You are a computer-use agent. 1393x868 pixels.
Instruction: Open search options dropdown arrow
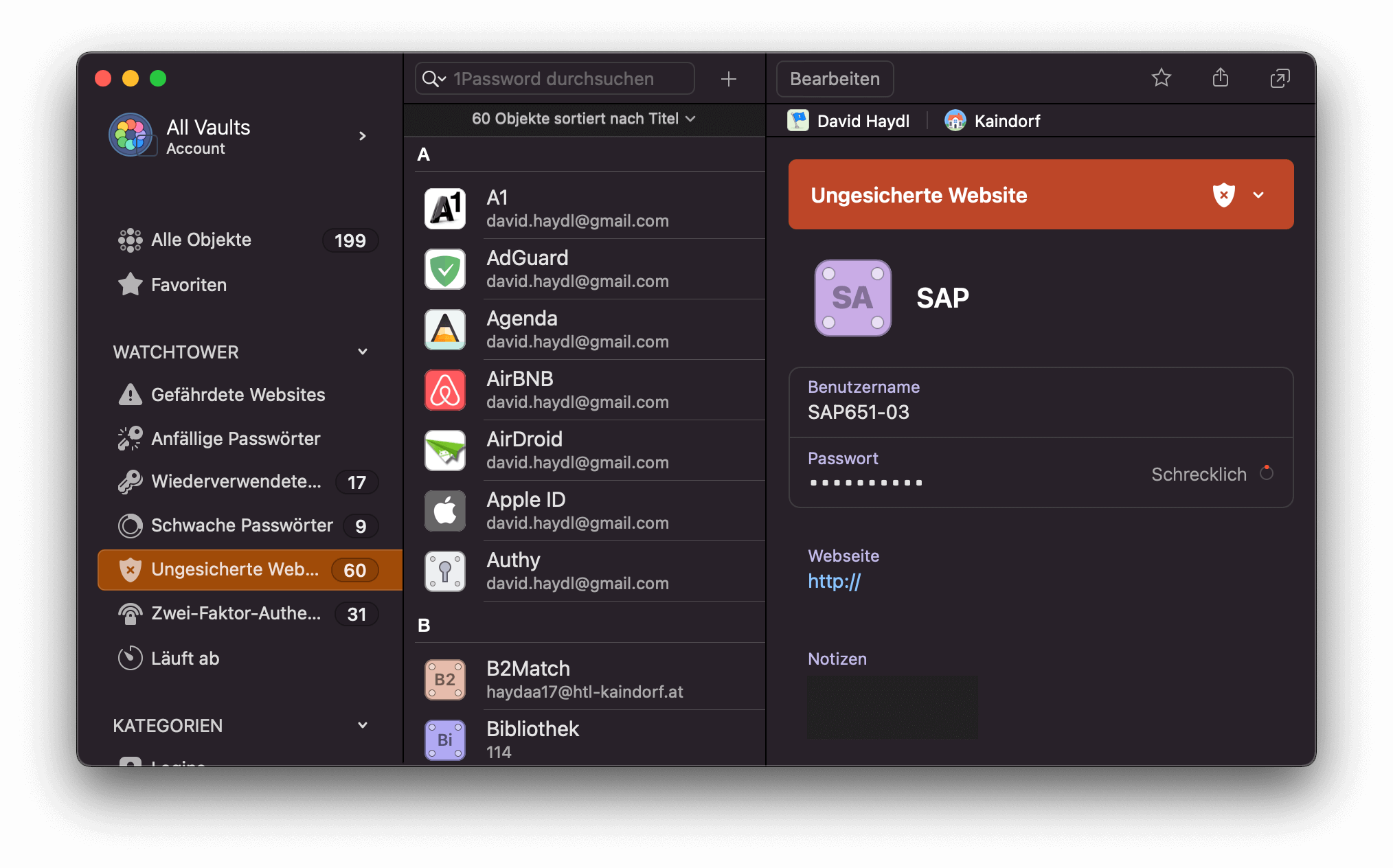(442, 80)
